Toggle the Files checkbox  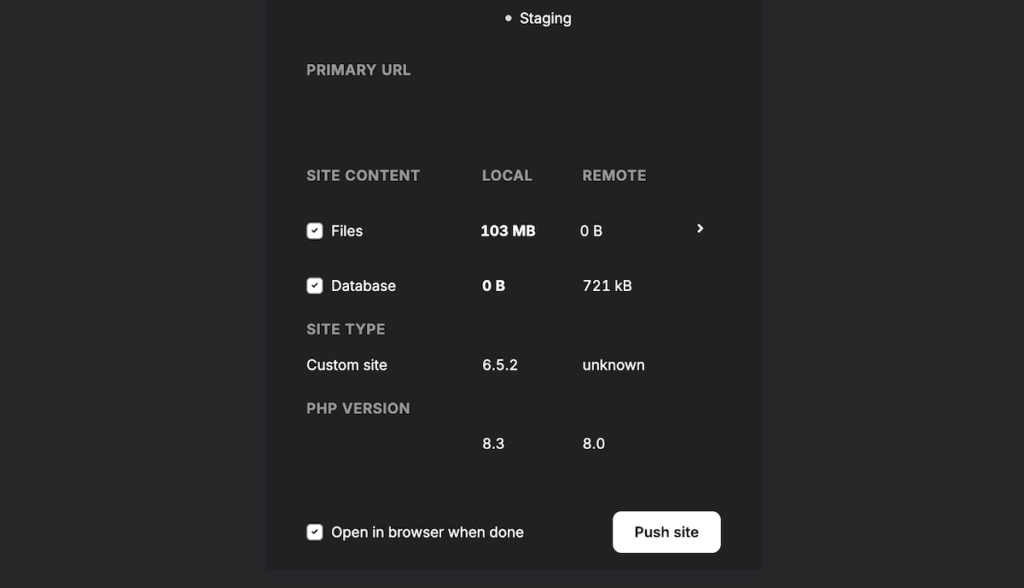(x=314, y=231)
